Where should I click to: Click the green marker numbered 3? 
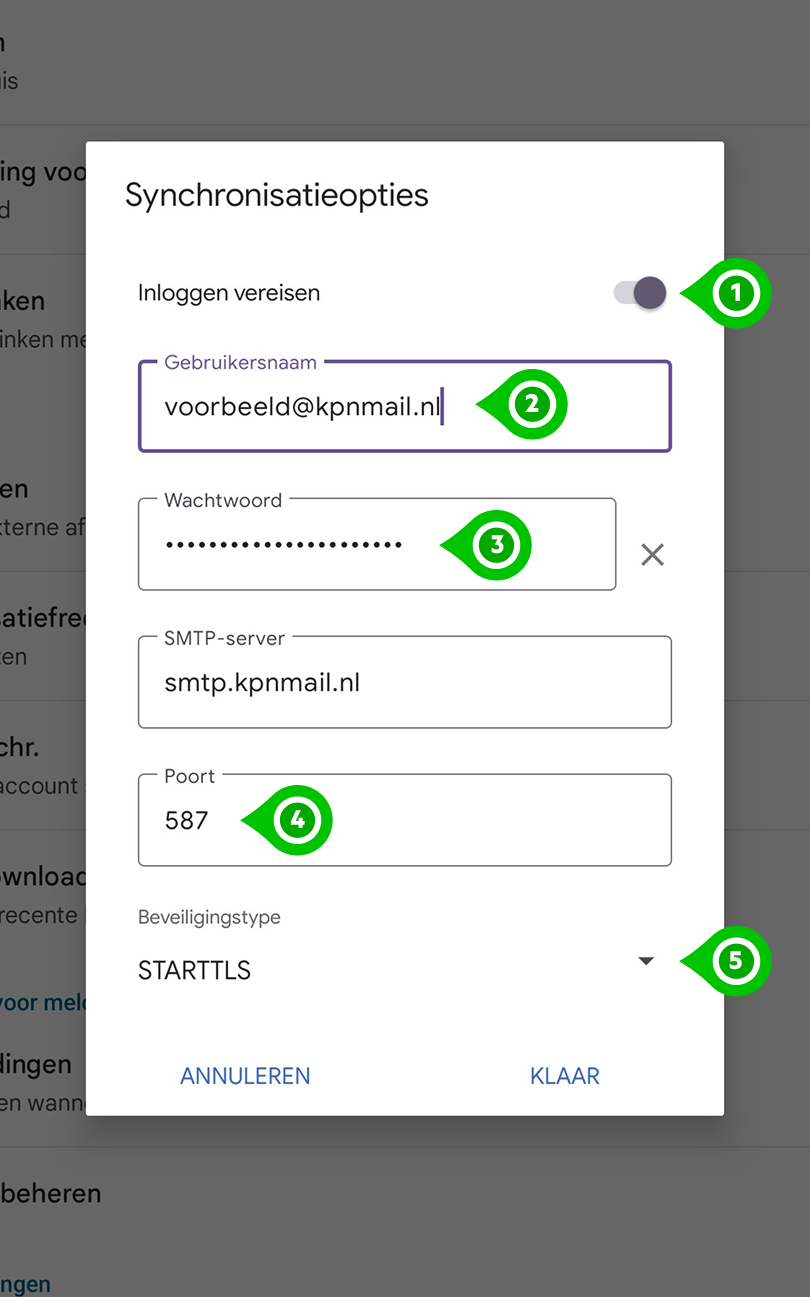click(497, 544)
